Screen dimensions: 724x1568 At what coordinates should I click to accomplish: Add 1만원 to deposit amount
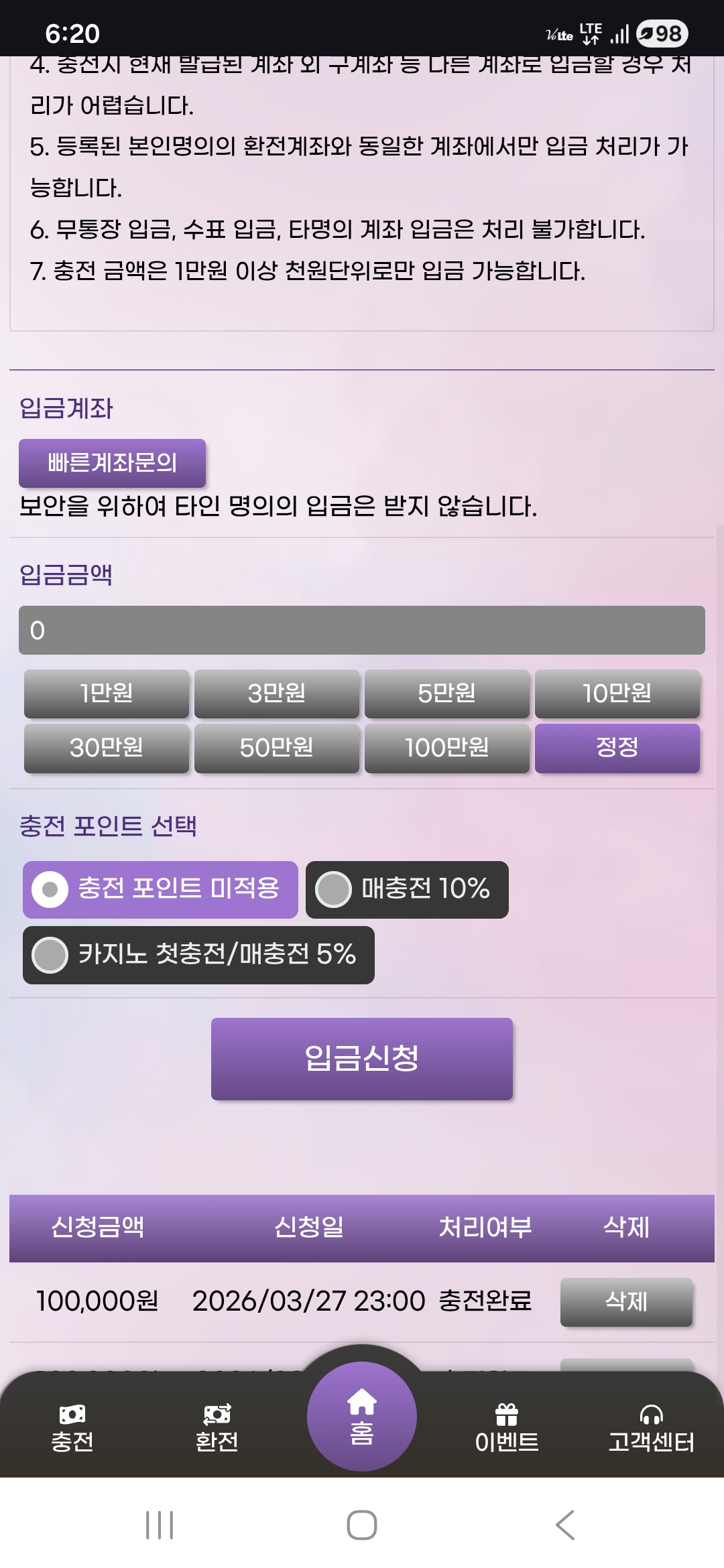click(107, 694)
